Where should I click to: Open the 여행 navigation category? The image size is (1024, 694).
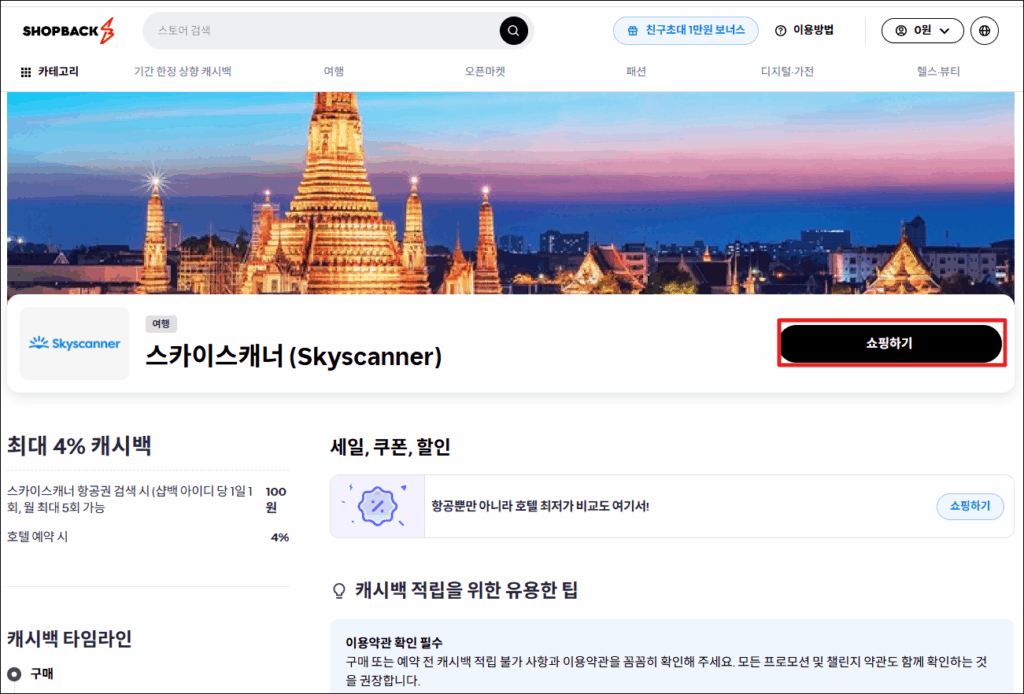point(334,72)
